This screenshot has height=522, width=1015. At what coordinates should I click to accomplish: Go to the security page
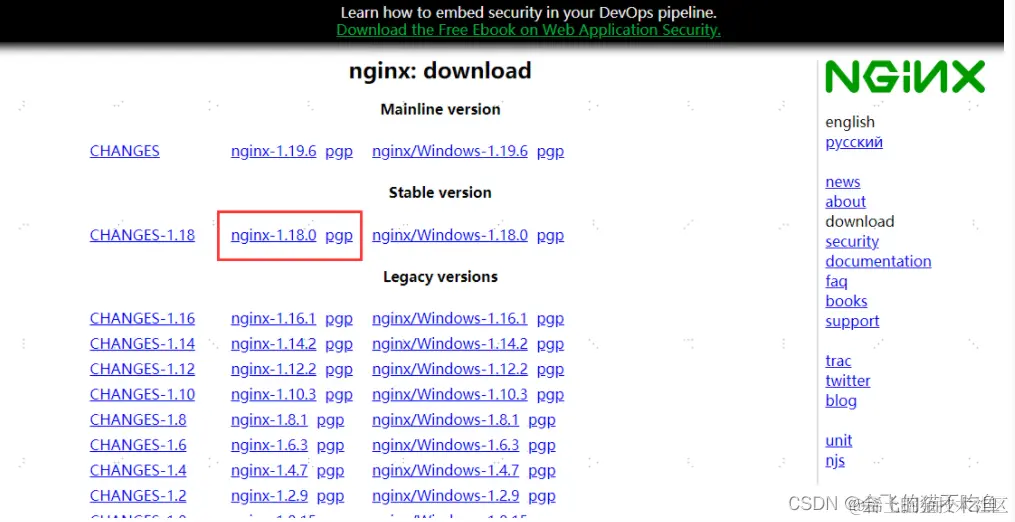(852, 242)
